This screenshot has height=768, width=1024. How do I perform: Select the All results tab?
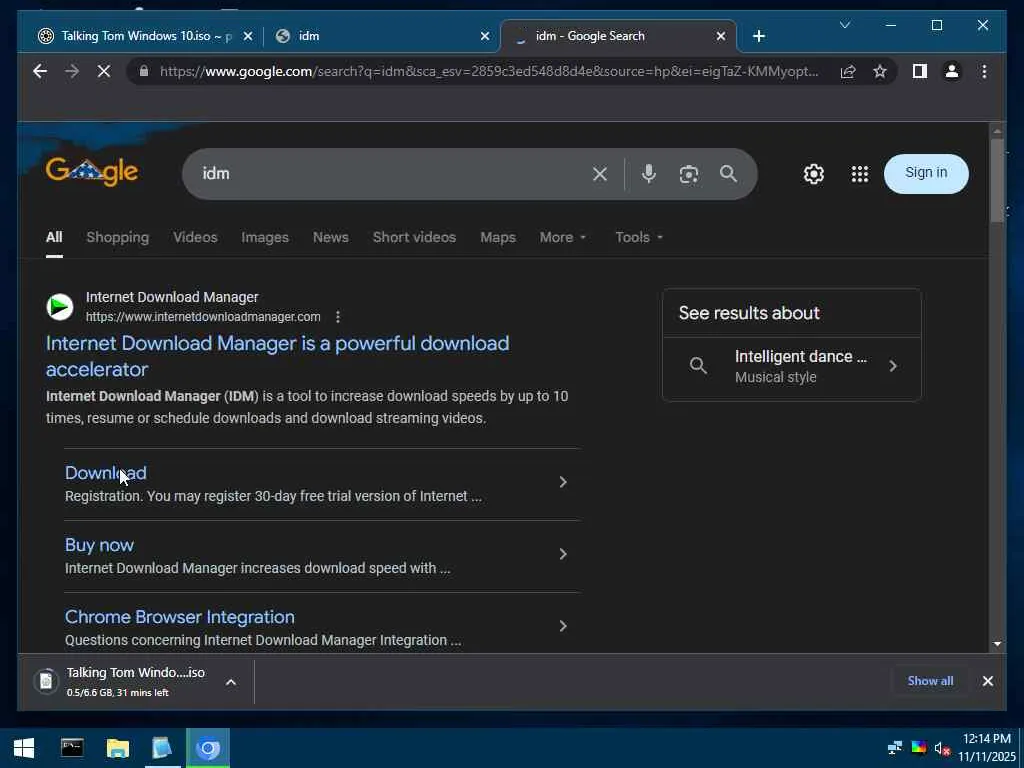pyautogui.click(x=54, y=237)
